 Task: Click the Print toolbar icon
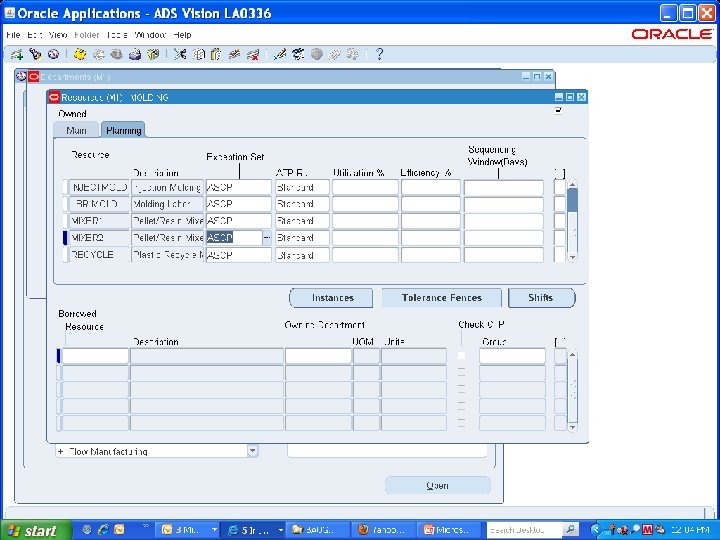135,55
